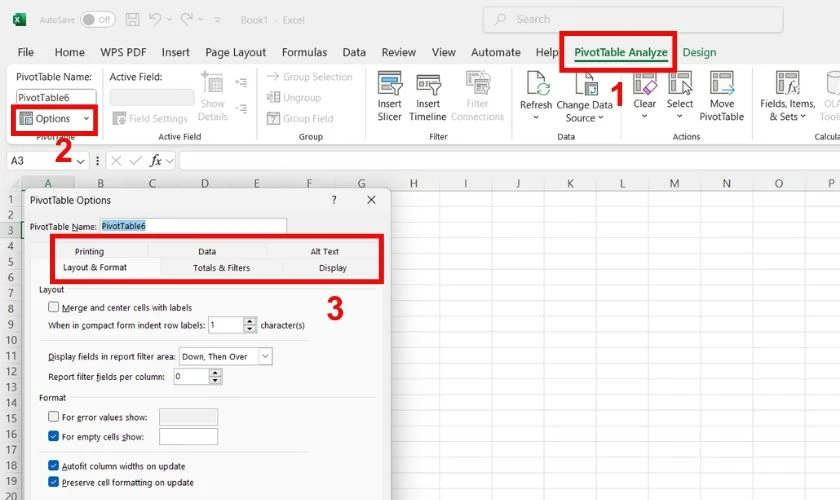
Task: Click the Select icon in Actions group
Action: 680,83
